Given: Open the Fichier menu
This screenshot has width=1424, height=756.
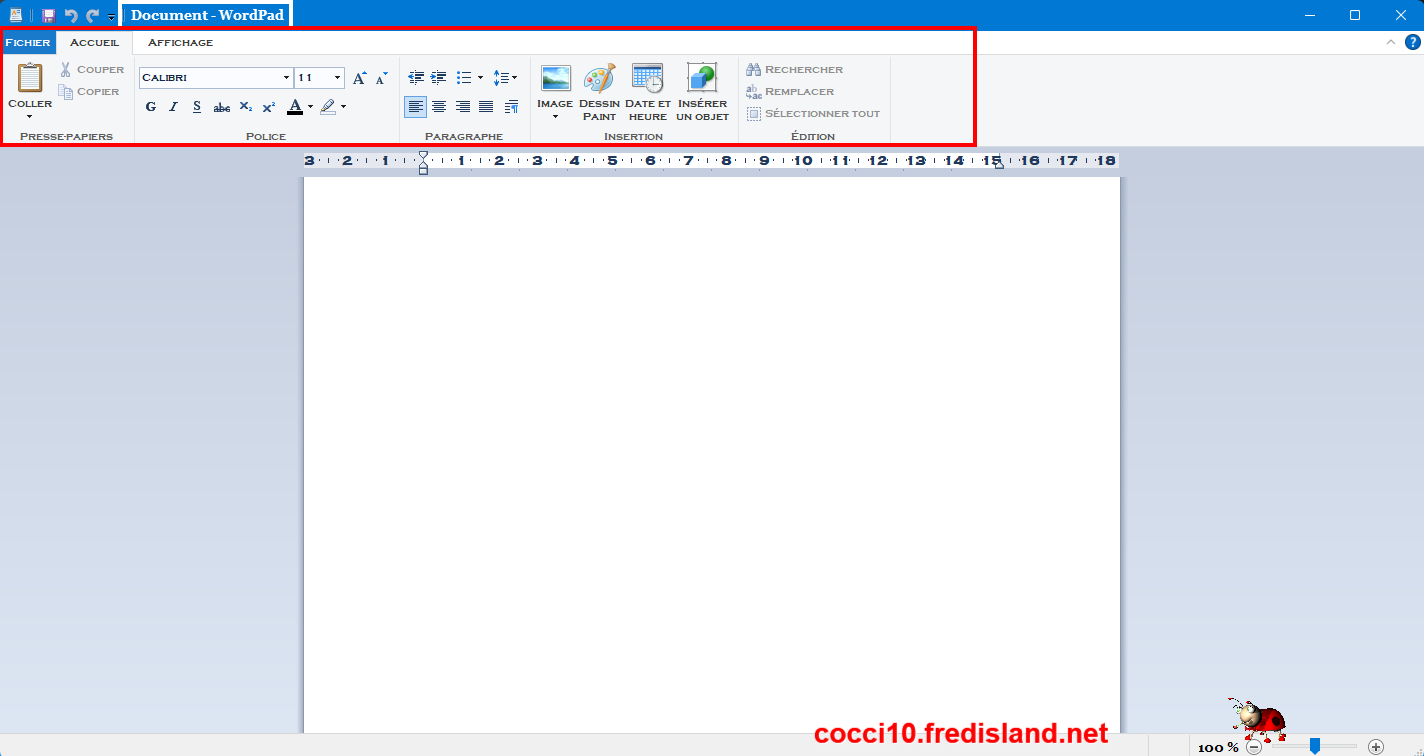Looking at the screenshot, I should [28, 42].
